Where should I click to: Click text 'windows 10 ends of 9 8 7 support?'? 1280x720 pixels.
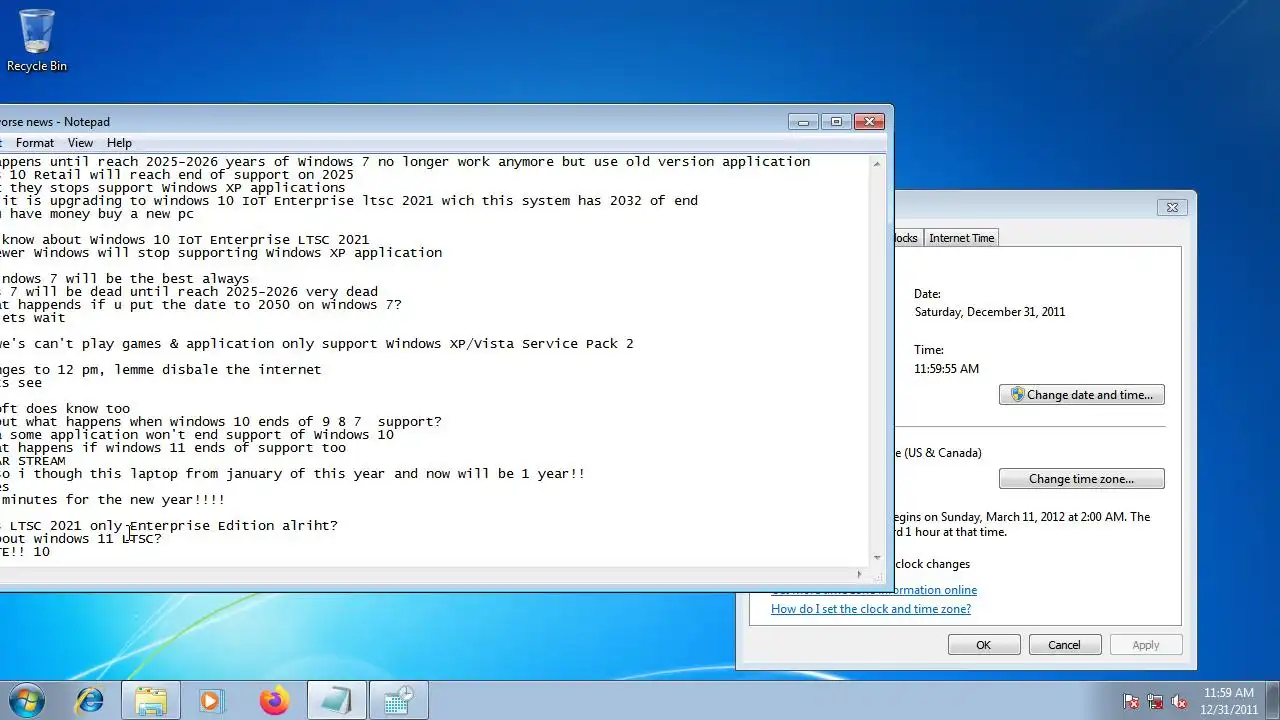(305, 422)
